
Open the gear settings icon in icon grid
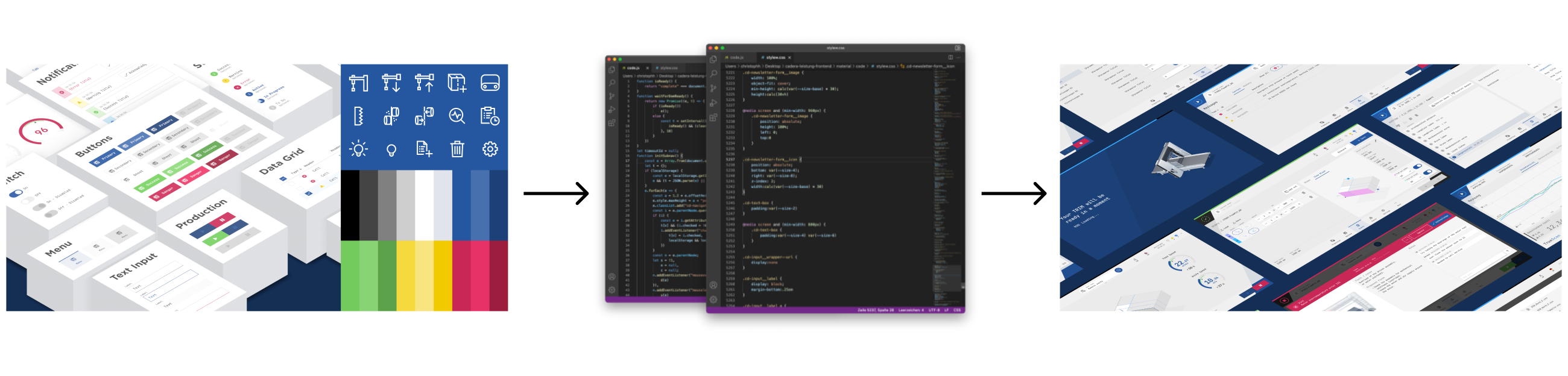490,148
